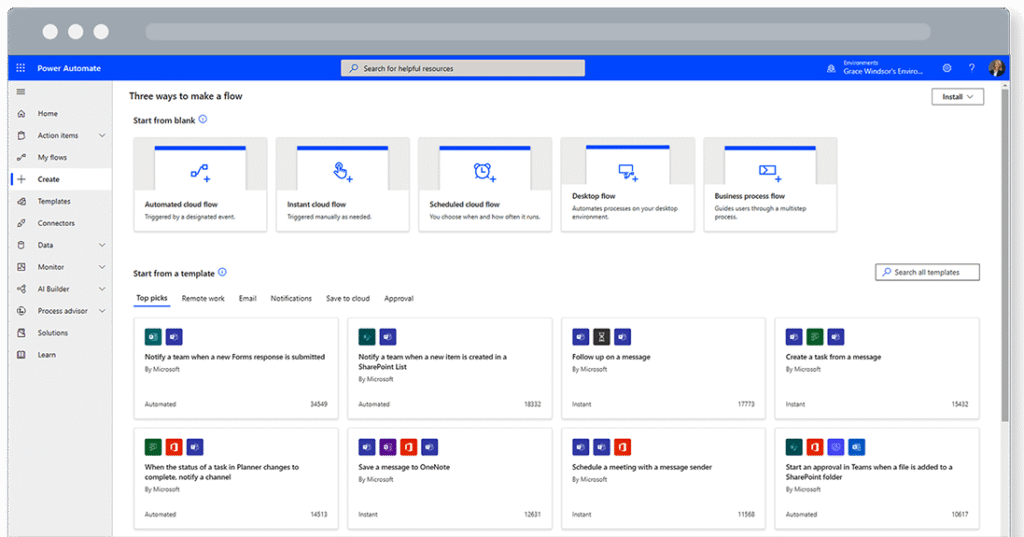1024x537 pixels.
Task: Click the Automated cloud flow icon
Action: [200, 172]
